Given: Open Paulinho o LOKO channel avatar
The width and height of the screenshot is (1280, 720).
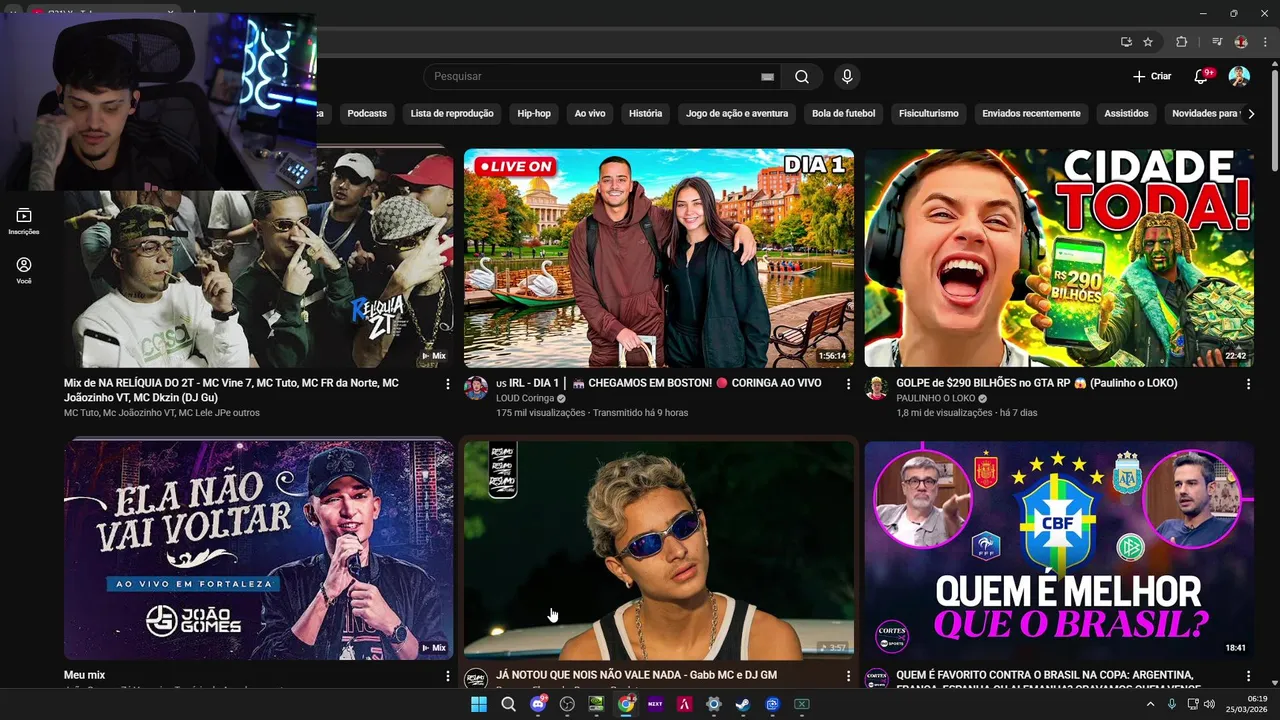Looking at the screenshot, I should click(x=876, y=388).
